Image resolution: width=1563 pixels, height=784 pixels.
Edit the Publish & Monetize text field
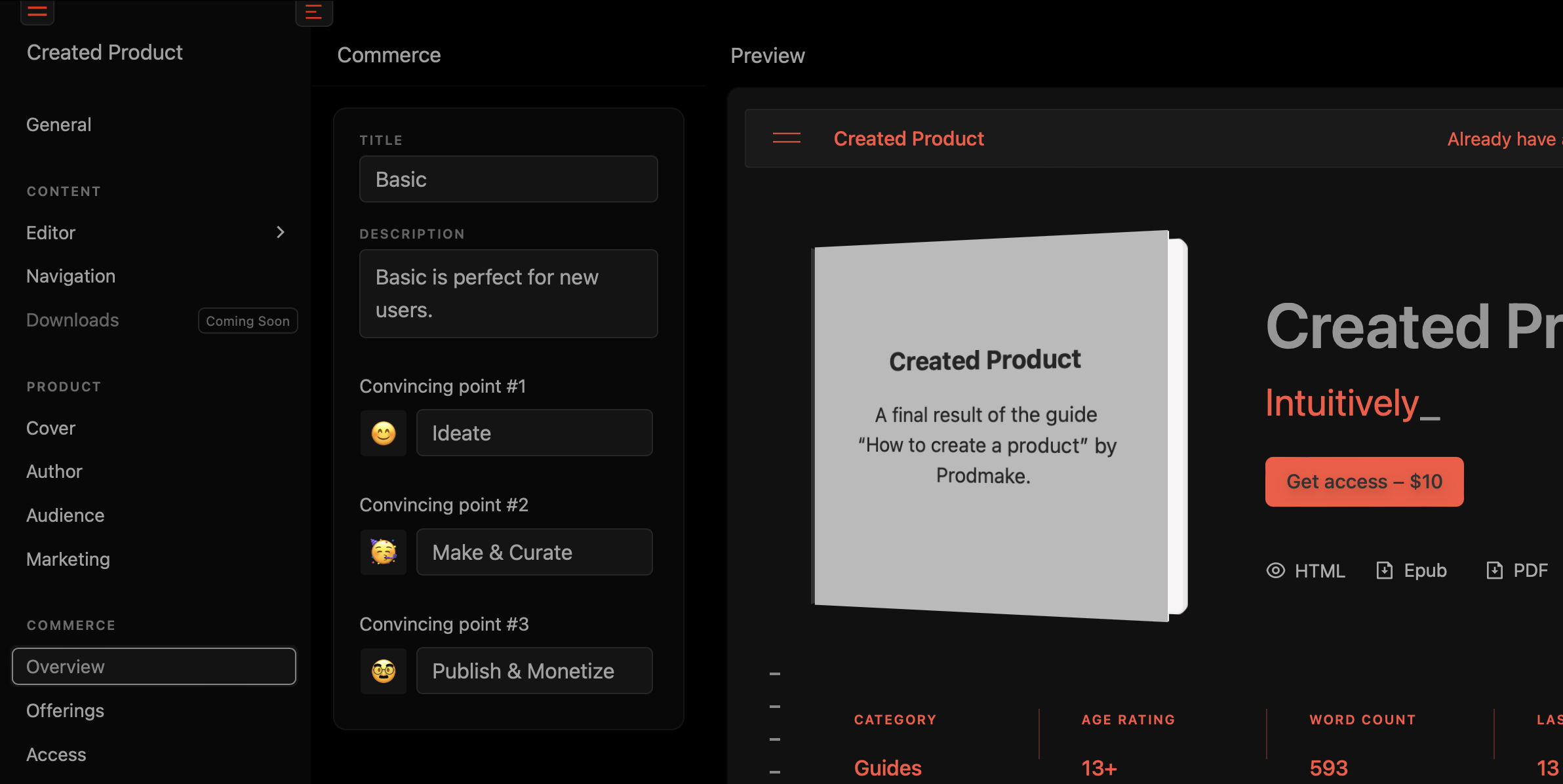(534, 671)
